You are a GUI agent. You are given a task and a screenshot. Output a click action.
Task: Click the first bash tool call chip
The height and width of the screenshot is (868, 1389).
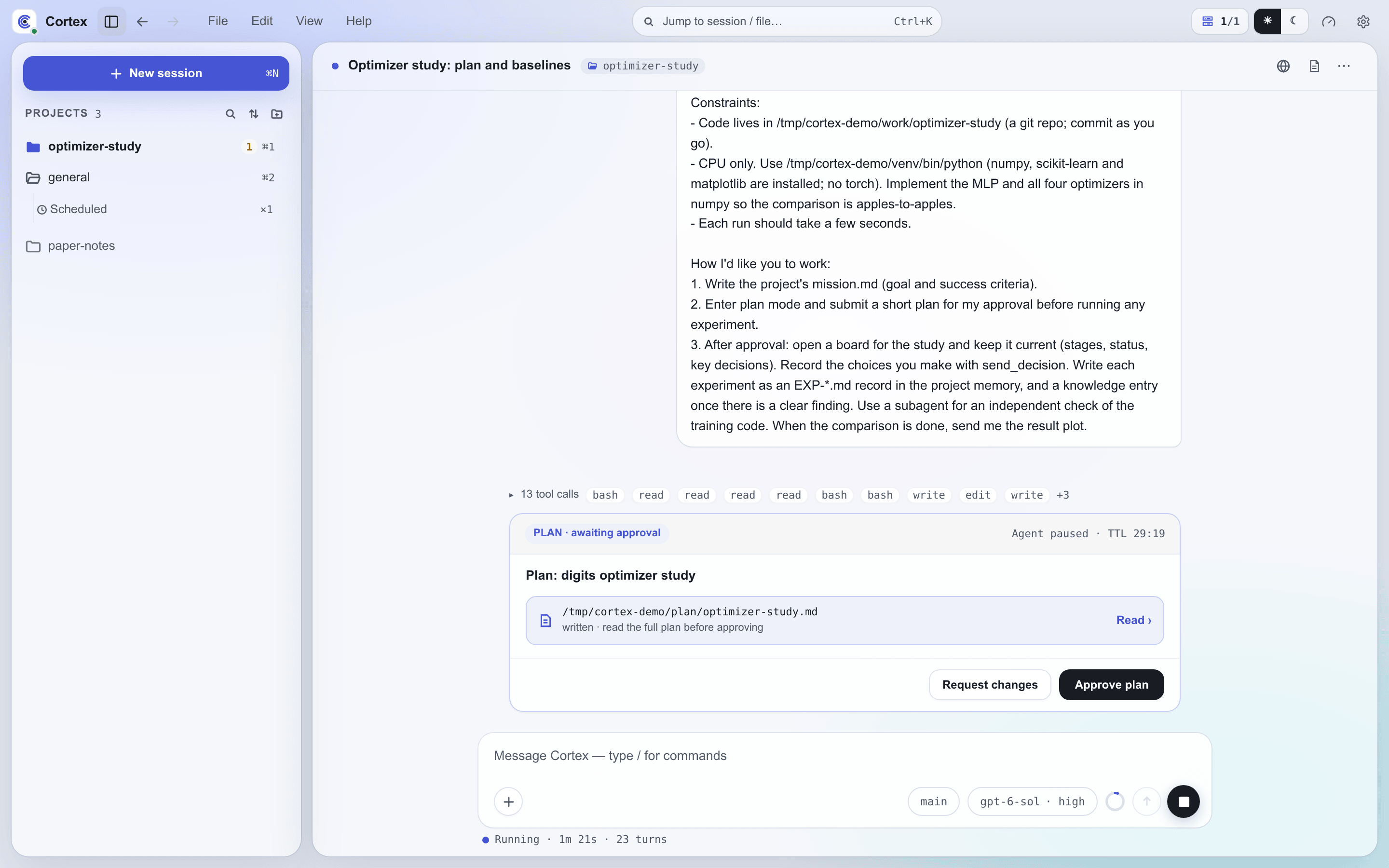click(x=605, y=495)
